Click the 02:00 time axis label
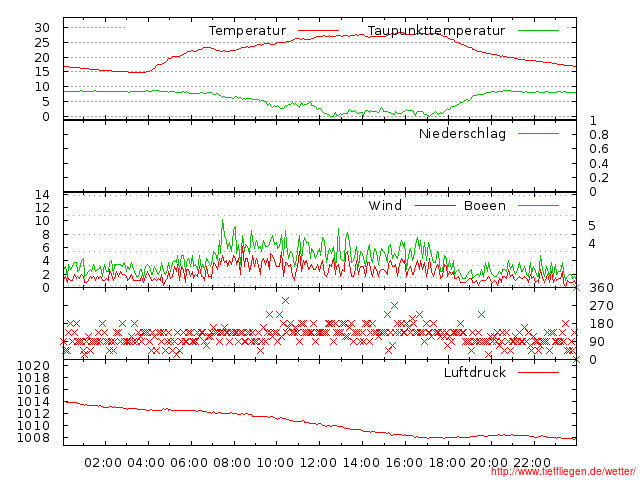 tap(103, 463)
